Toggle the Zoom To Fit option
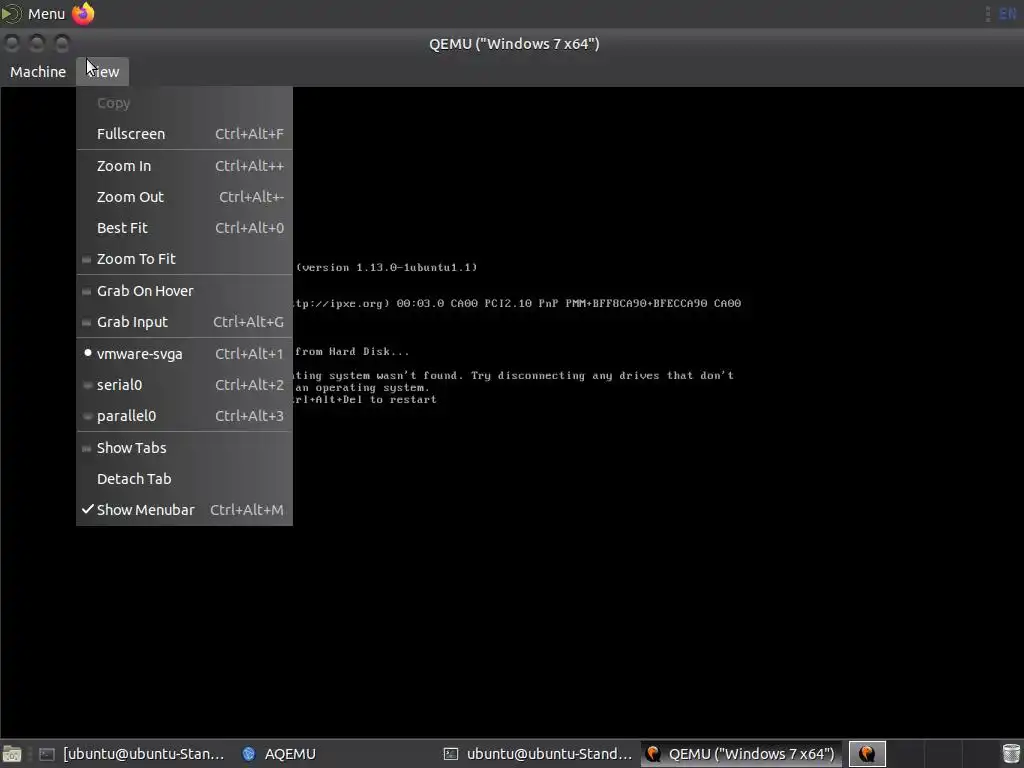1024x768 pixels. [x=184, y=259]
